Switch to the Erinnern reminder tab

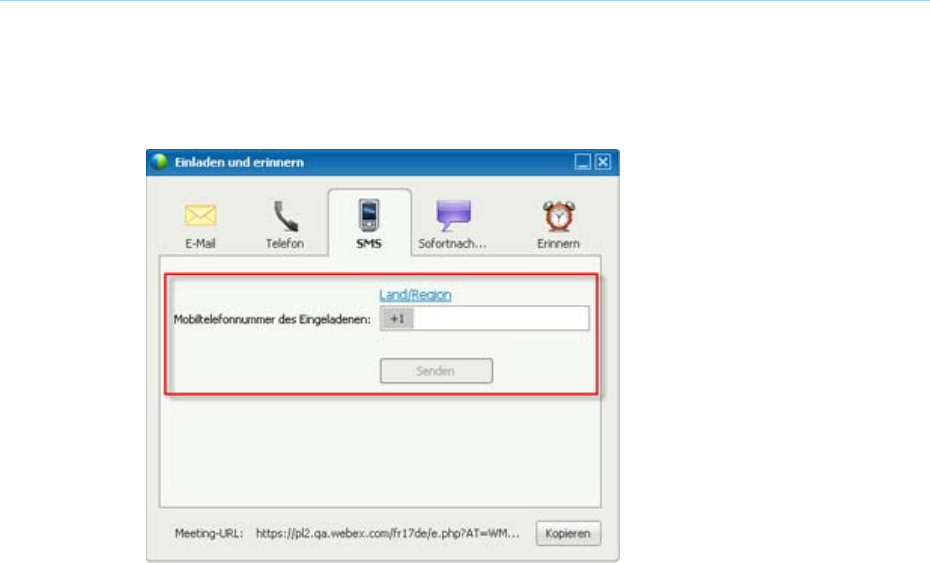click(558, 224)
